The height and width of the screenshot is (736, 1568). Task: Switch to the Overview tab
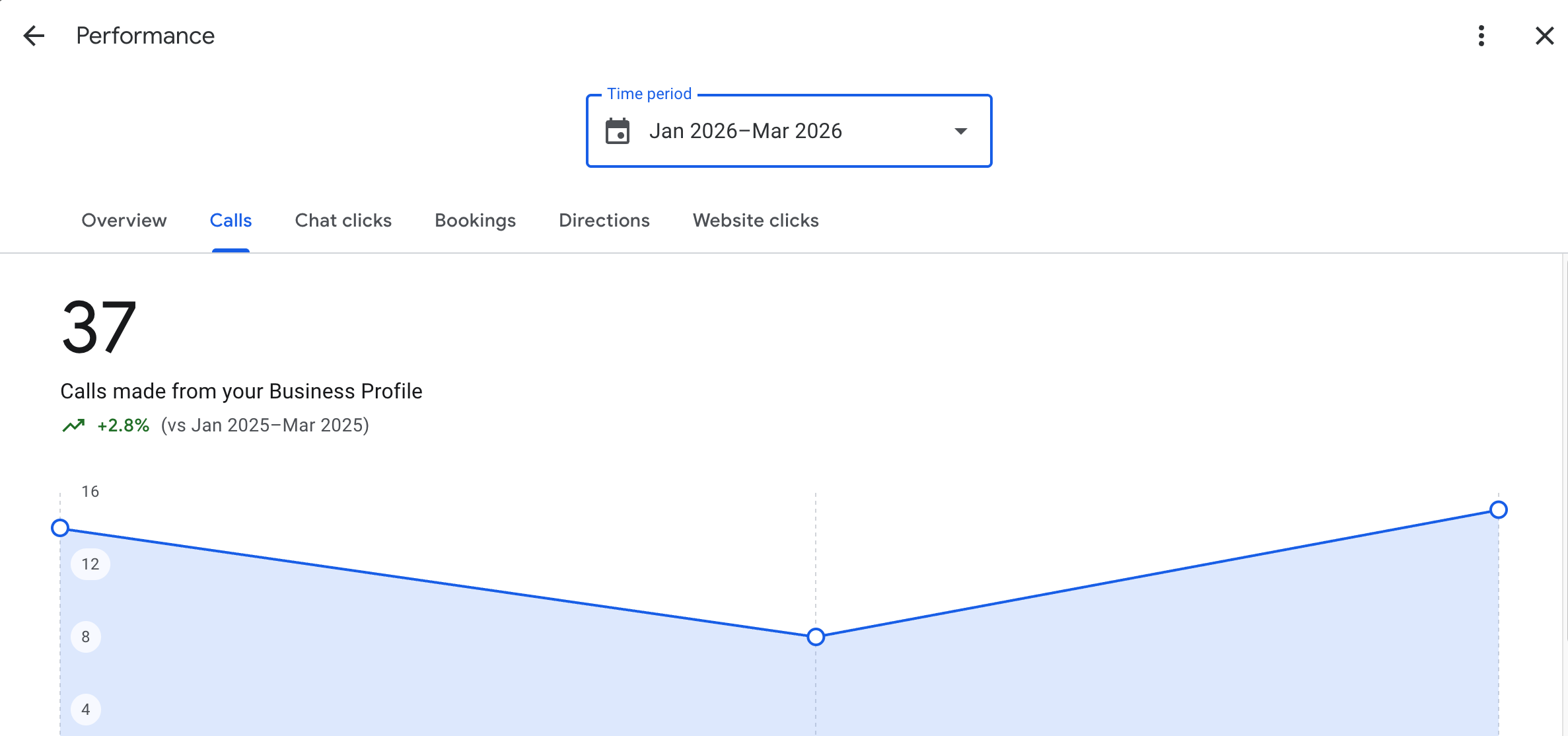[x=124, y=221]
